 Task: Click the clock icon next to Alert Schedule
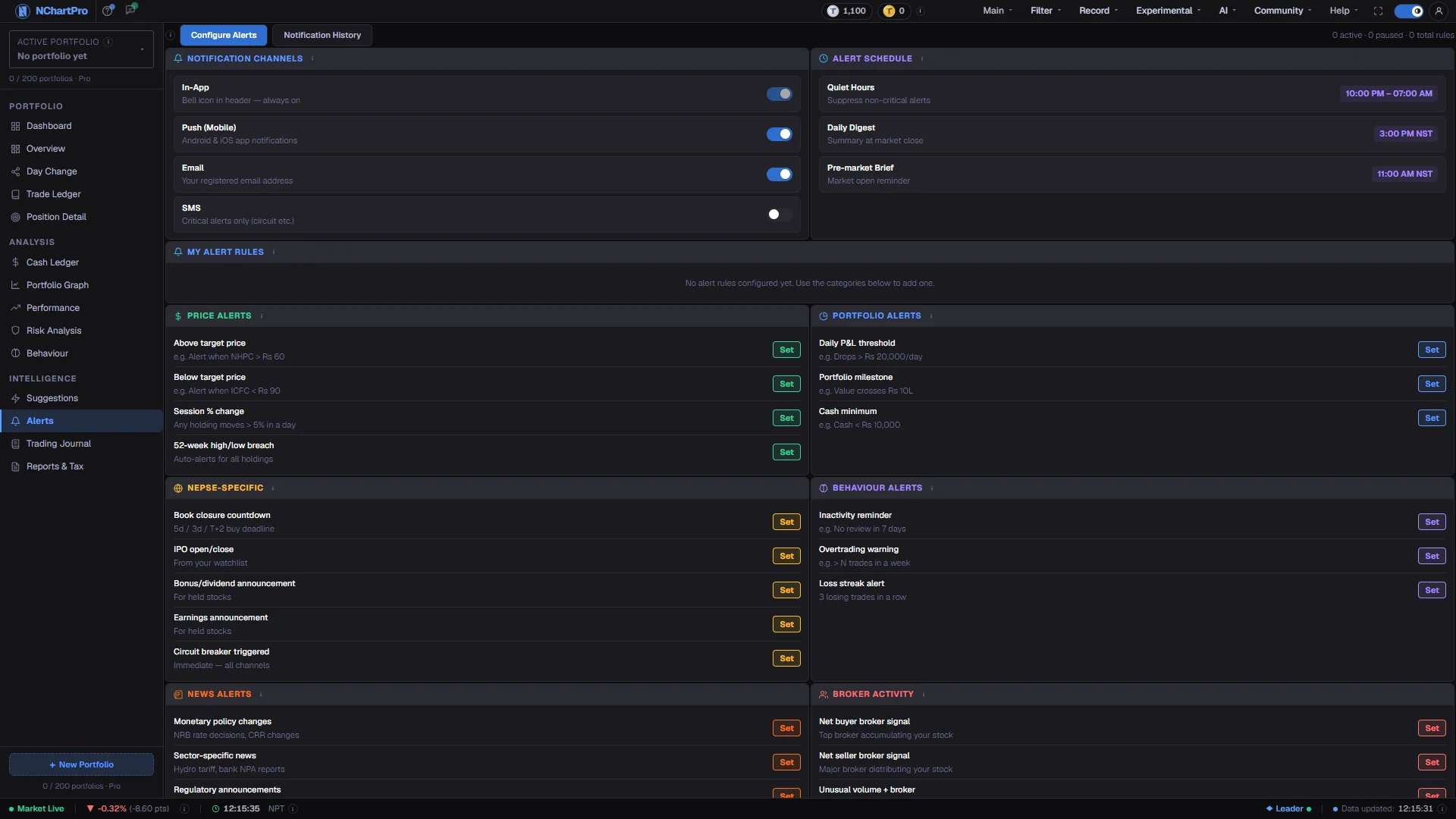[x=824, y=58]
